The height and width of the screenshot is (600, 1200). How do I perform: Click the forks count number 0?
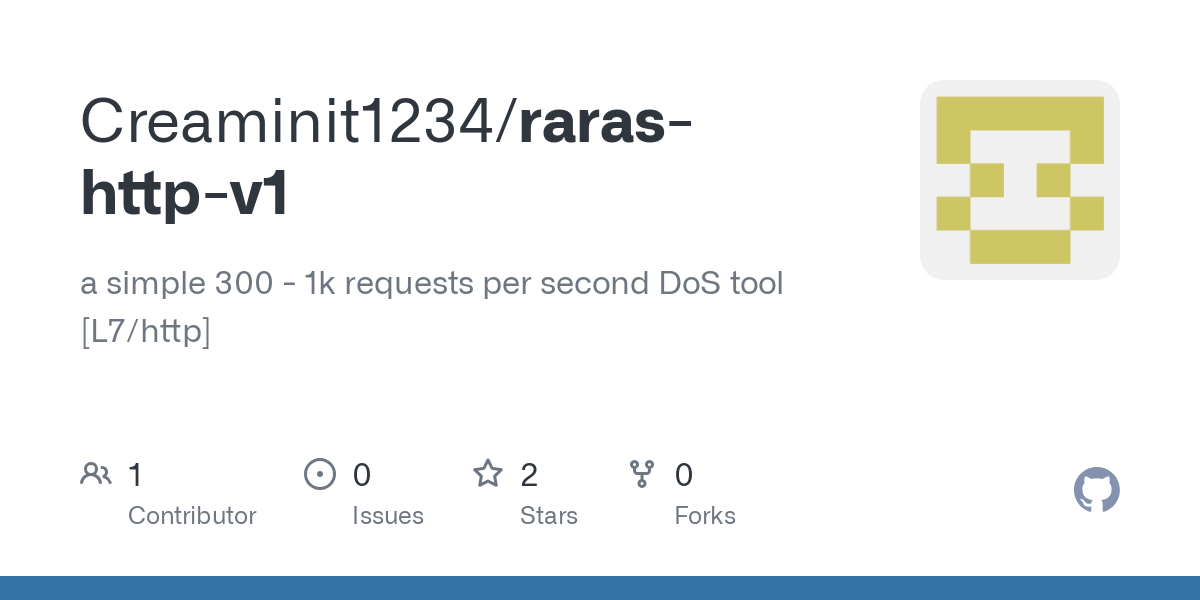[684, 475]
